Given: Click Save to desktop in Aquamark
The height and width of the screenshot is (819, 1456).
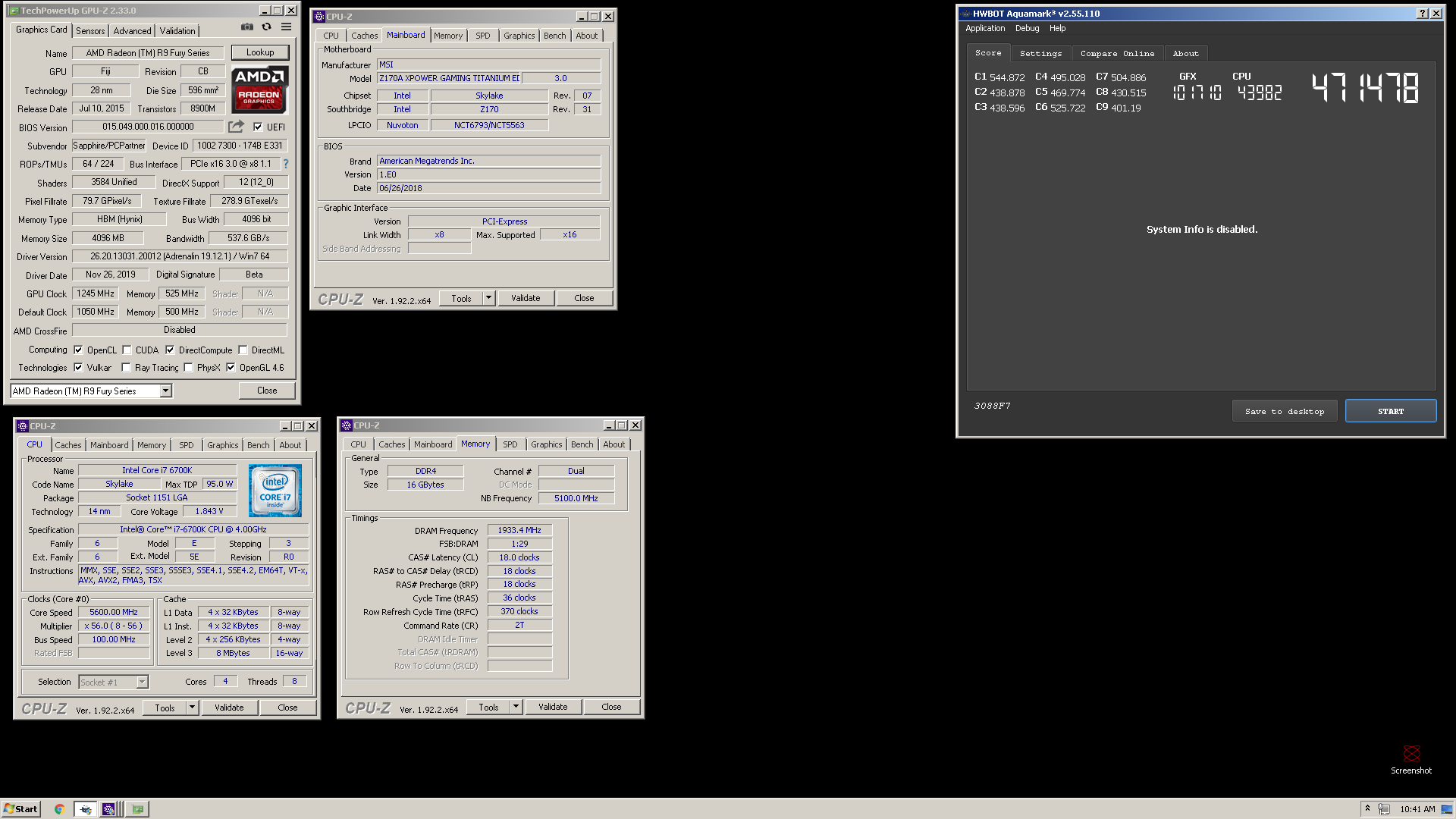Looking at the screenshot, I should click(x=1285, y=411).
